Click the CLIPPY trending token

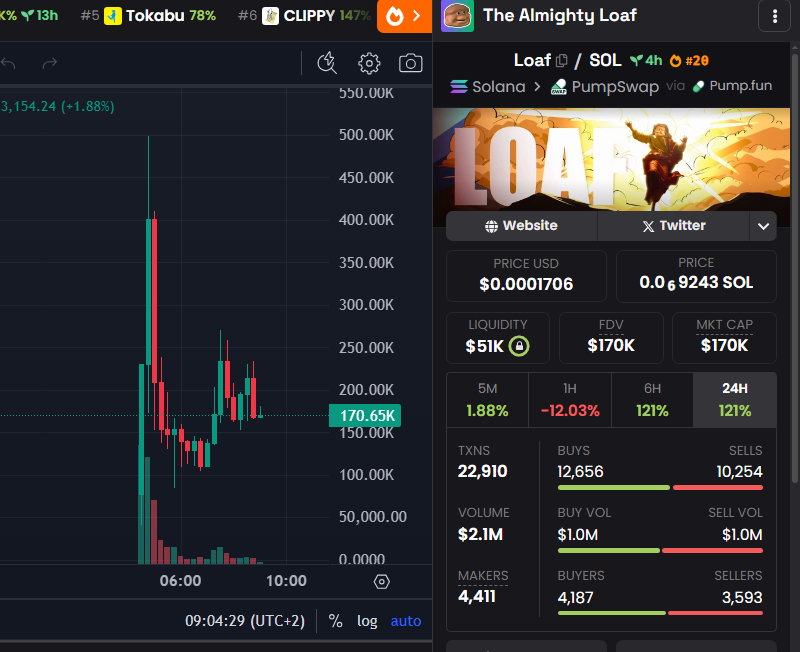pos(304,16)
